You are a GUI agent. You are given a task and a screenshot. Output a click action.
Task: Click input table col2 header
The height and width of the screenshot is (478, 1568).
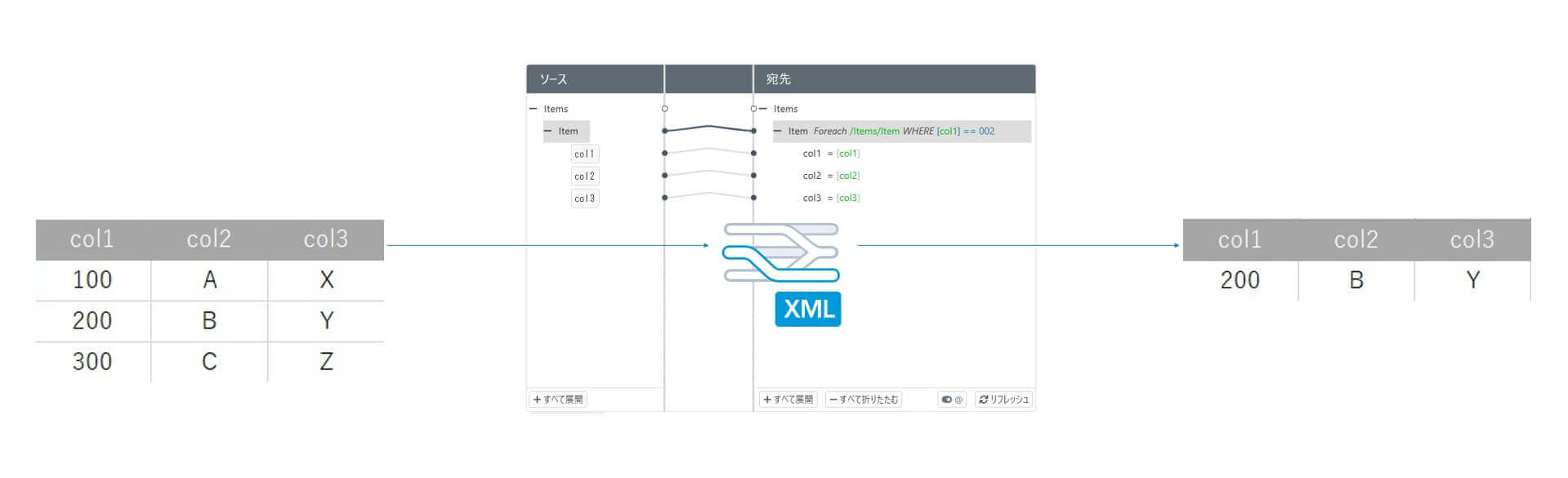coord(209,239)
